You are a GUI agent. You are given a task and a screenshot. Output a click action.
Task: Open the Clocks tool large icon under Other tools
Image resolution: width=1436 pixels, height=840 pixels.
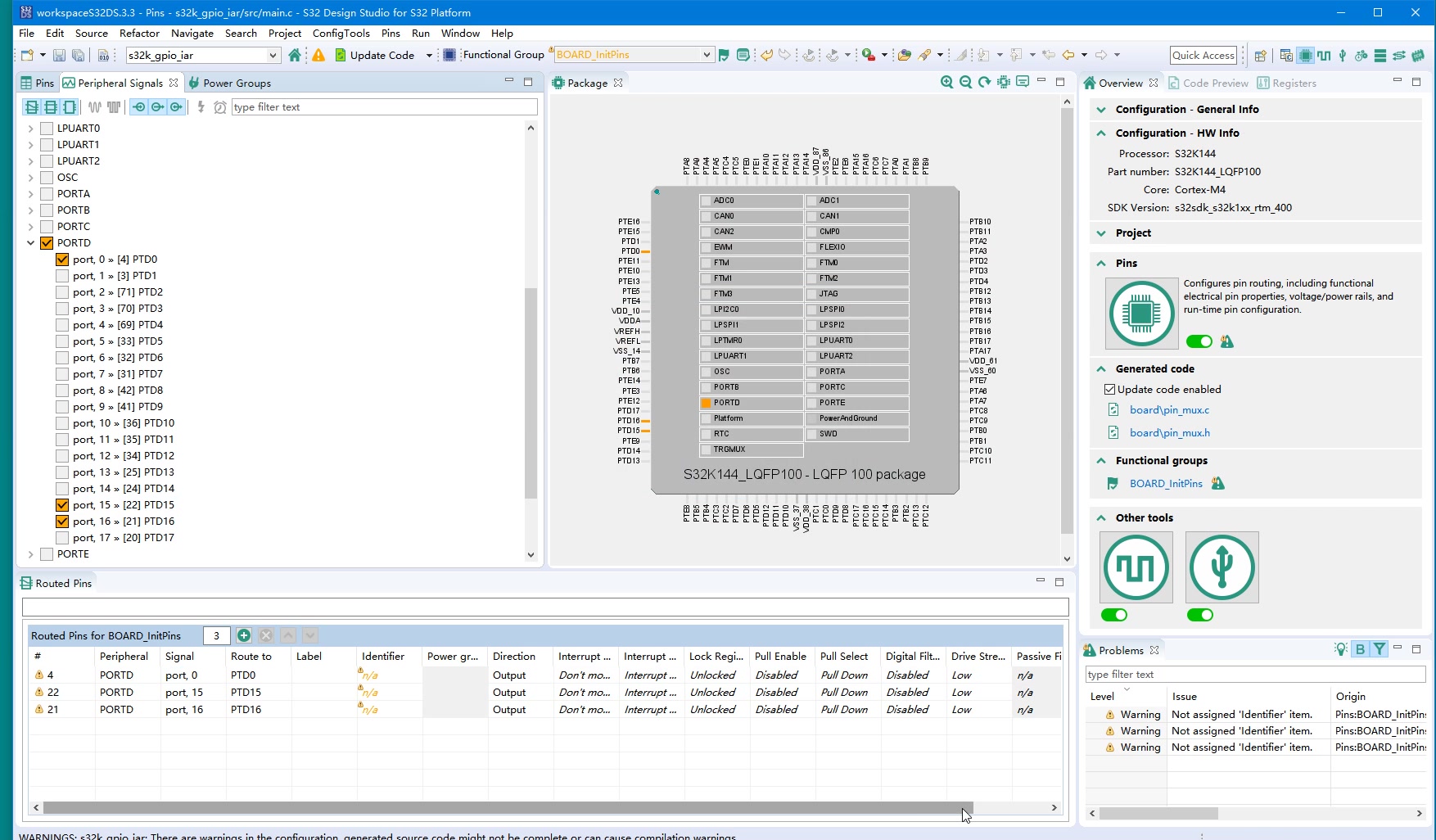(1136, 567)
